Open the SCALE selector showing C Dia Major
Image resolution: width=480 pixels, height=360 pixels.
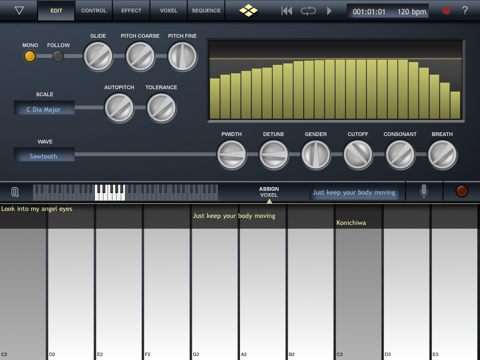(x=44, y=109)
